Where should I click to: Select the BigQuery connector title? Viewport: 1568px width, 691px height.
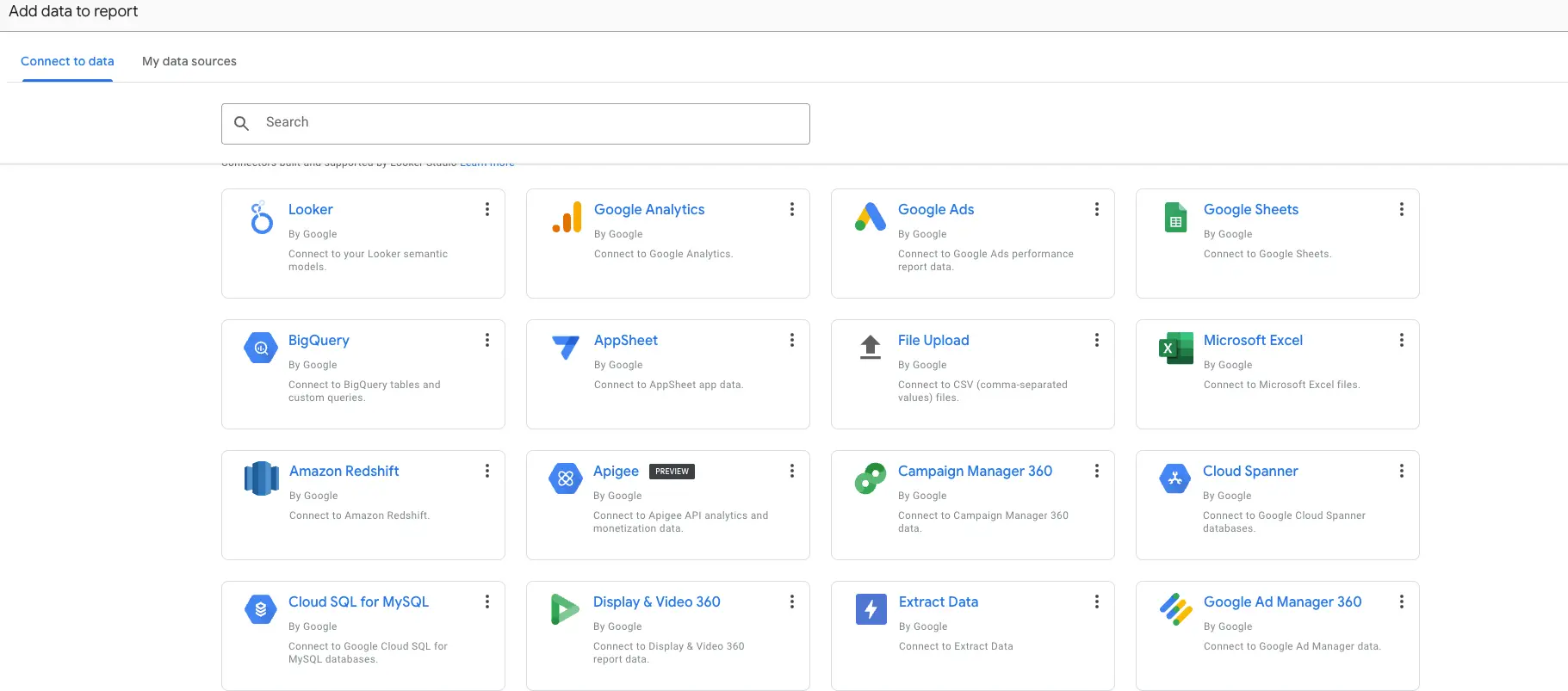point(319,340)
